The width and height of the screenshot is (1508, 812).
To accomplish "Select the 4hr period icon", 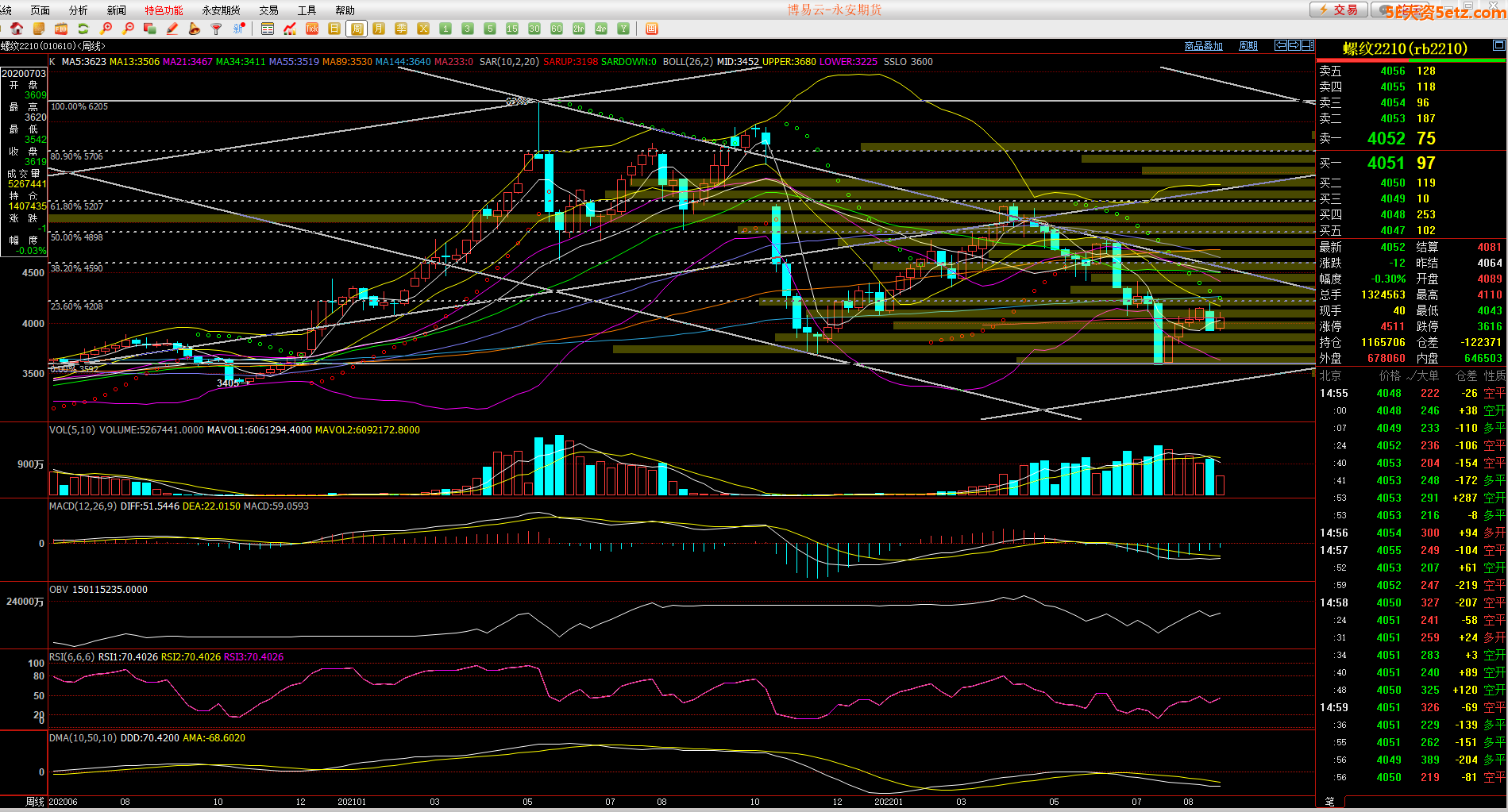I will point(601,29).
